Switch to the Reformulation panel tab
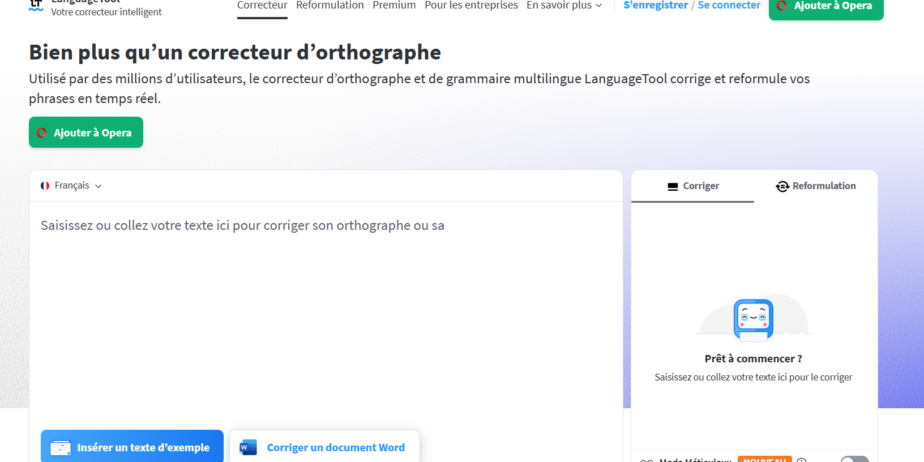The height and width of the screenshot is (462, 924). [x=816, y=186]
